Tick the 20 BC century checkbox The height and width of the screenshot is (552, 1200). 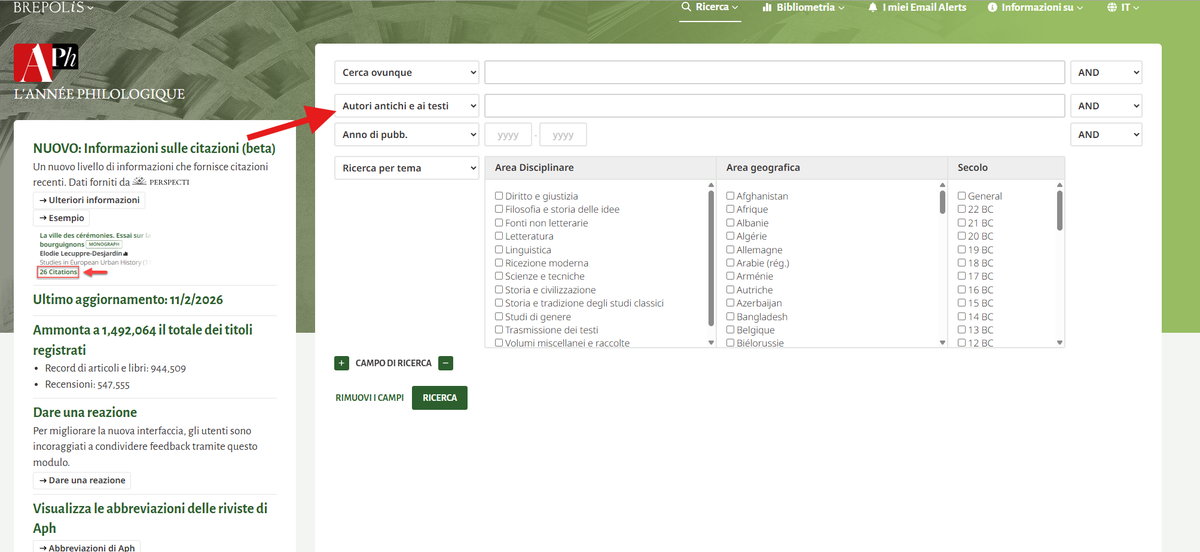(962, 236)
